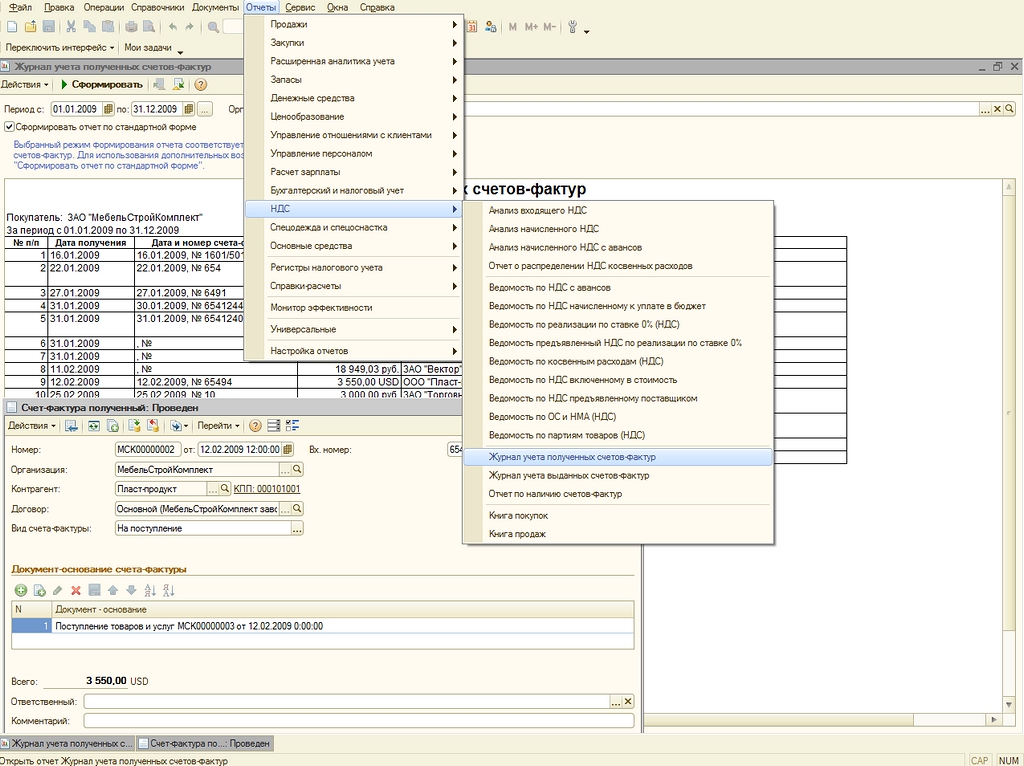
Task: Click ellipsis button next to Вид счета-фактуры
Action: 297,528
